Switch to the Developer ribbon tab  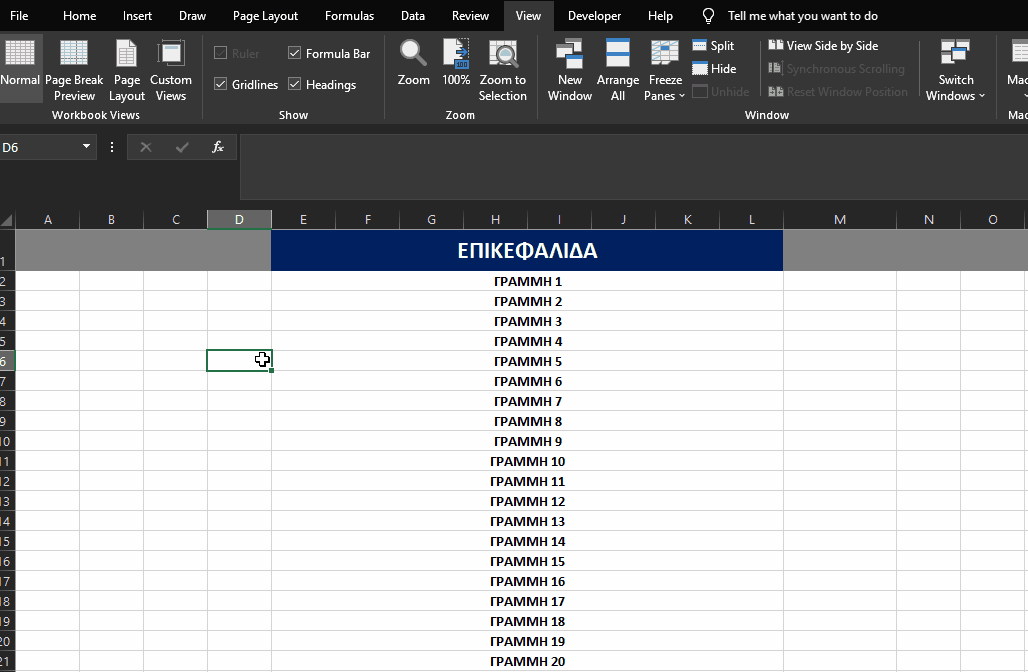(x=594, y=16)
